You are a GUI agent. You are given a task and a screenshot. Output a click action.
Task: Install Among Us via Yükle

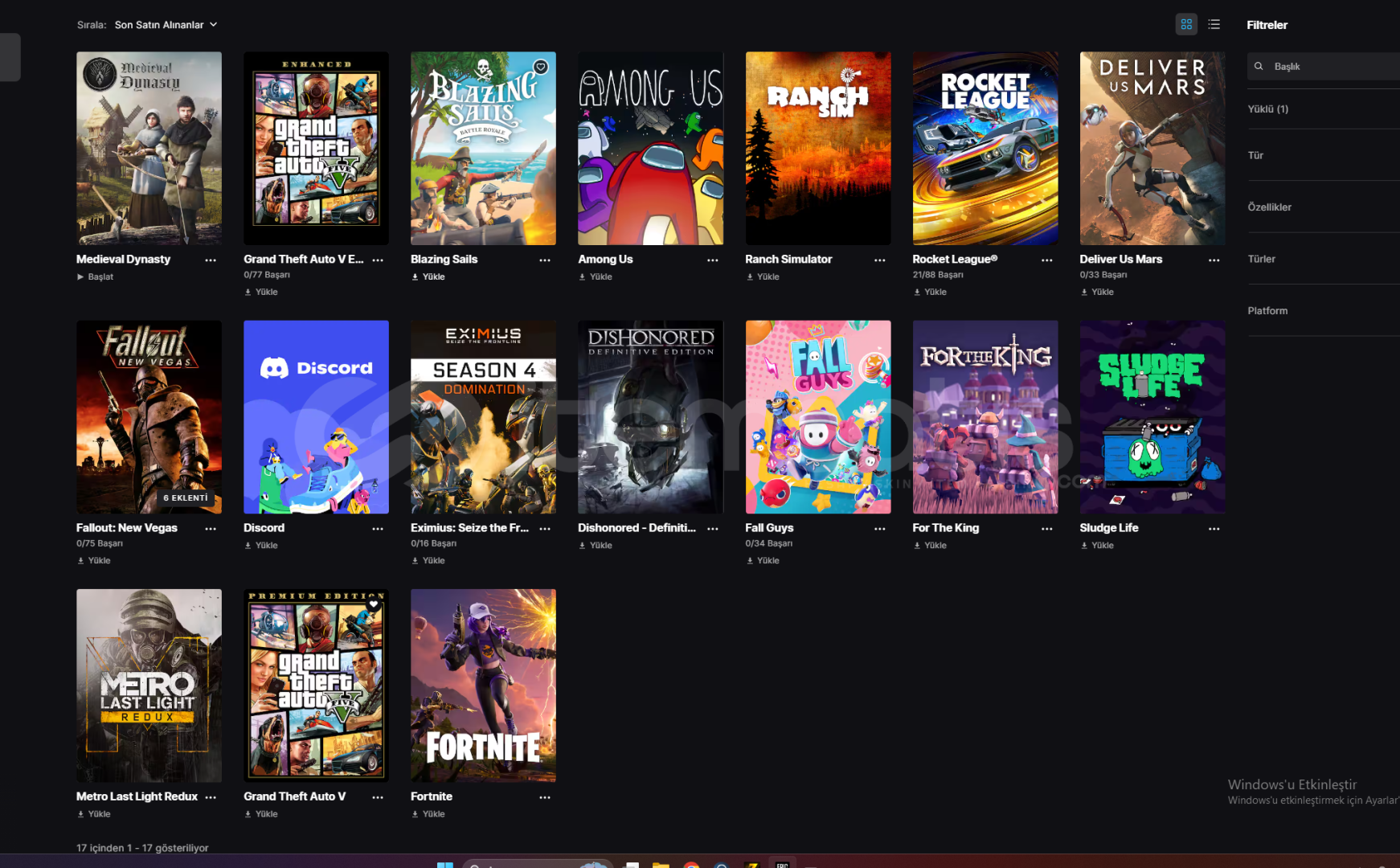tap(596, 277)
